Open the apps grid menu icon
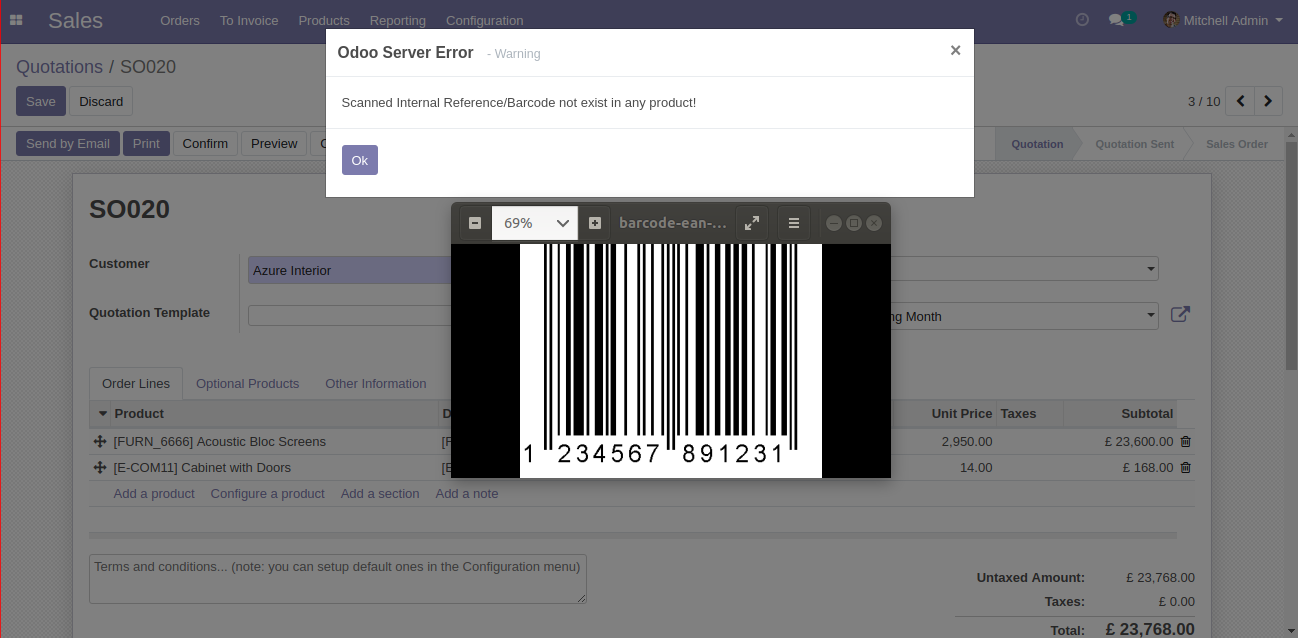This screenshot has width=1298, height=638. click(16, 20)
